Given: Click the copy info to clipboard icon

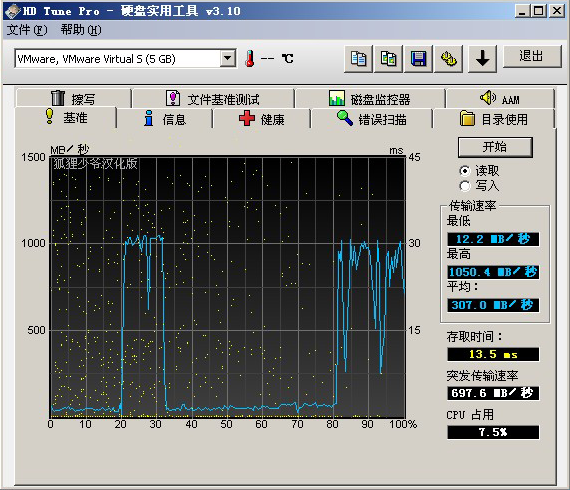Looking at the screenshot, I should coord(358,59).
